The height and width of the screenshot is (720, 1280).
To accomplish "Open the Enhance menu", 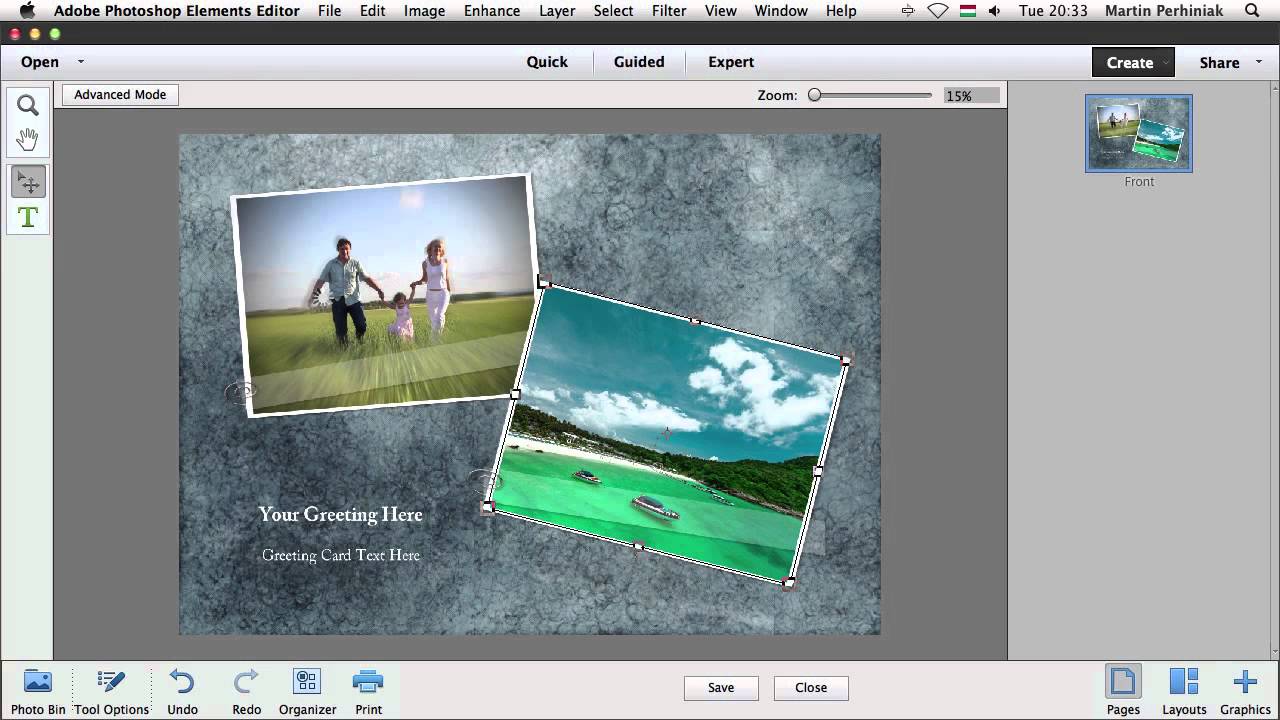I will point(492,11).
